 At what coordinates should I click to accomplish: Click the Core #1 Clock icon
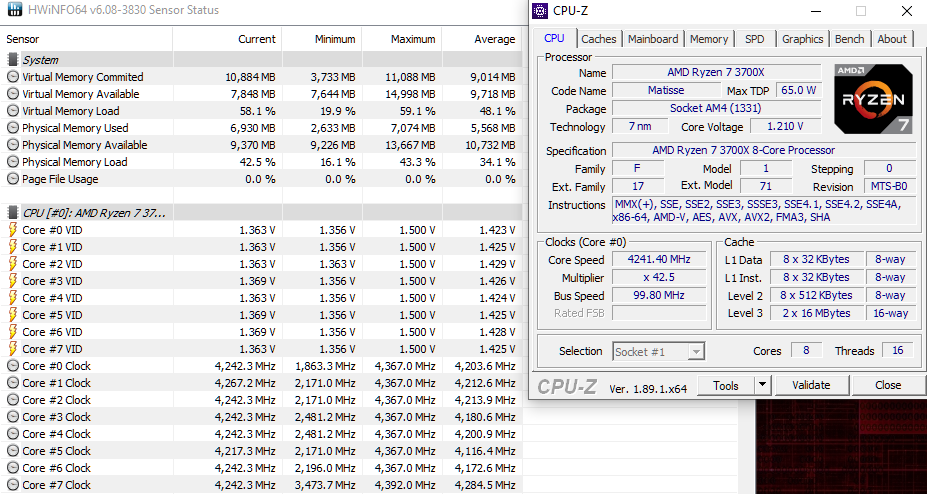(12, 383)
